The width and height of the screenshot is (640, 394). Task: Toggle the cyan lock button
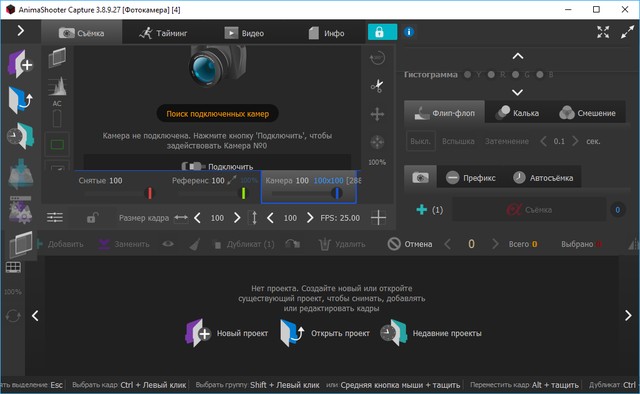point(382,32)
